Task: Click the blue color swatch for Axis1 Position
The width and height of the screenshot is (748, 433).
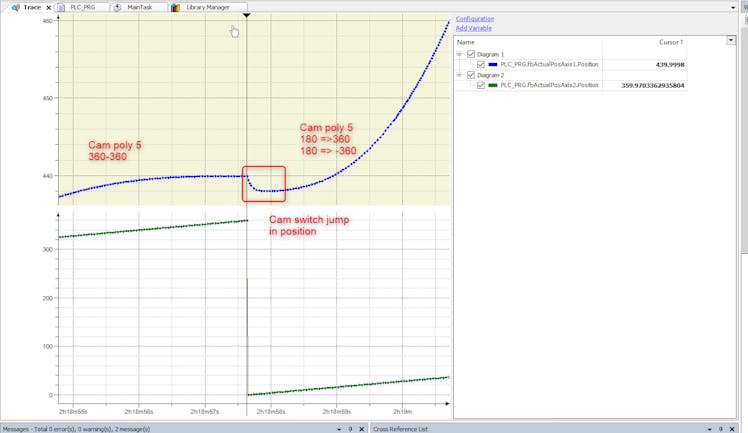Action: click(x=493, y=64)
